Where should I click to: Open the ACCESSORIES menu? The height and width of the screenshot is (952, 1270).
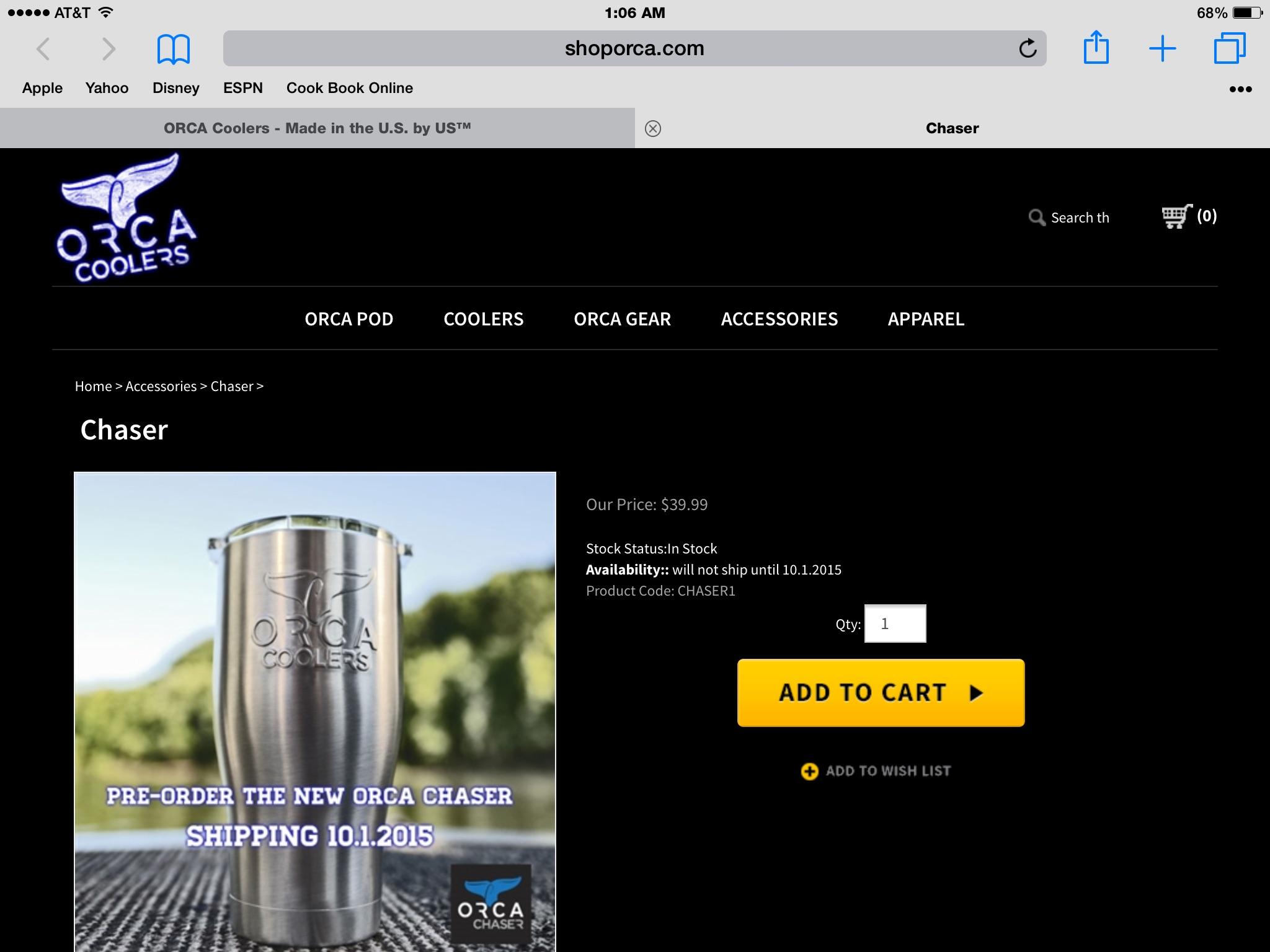coord(779,319)
